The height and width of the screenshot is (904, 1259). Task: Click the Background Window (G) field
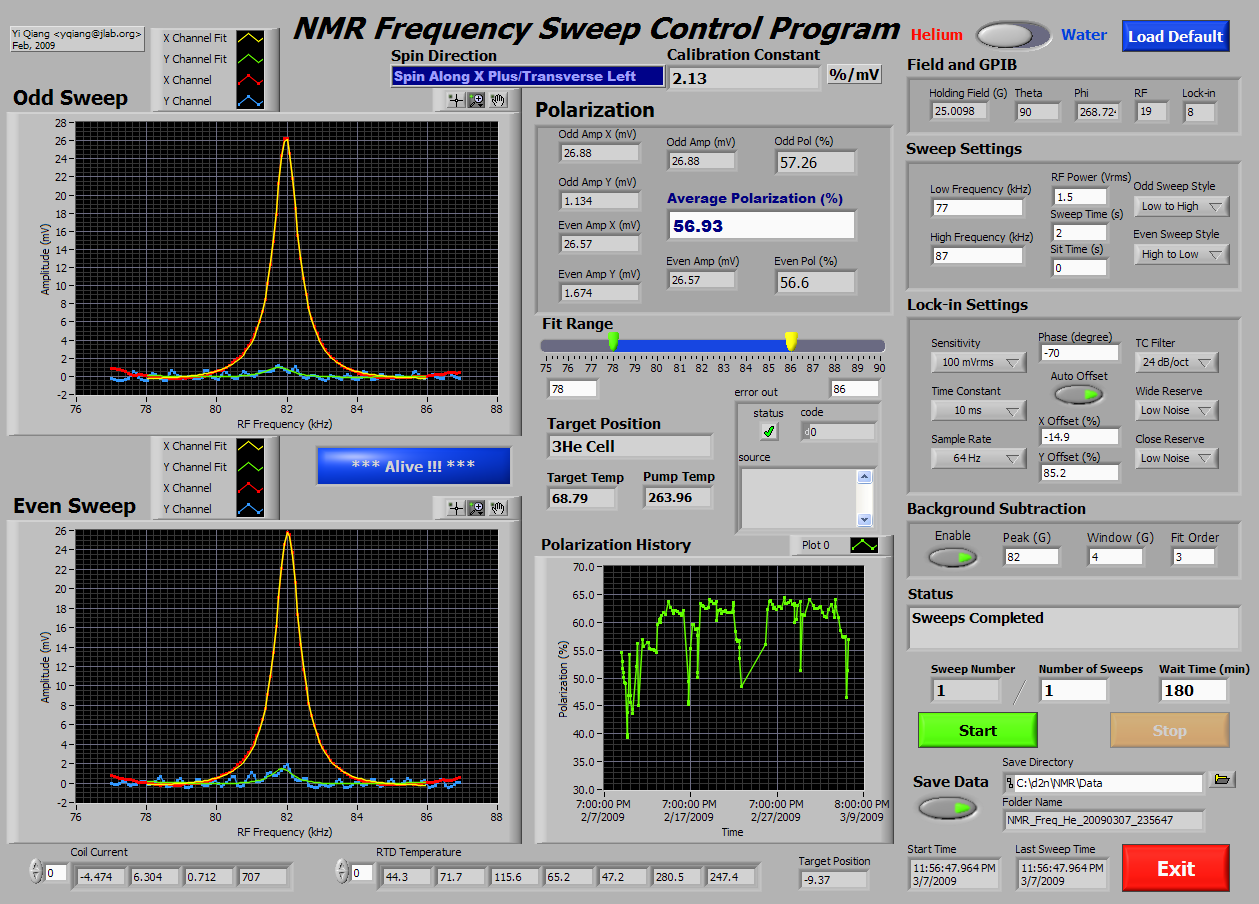(x=1116, y=557)
